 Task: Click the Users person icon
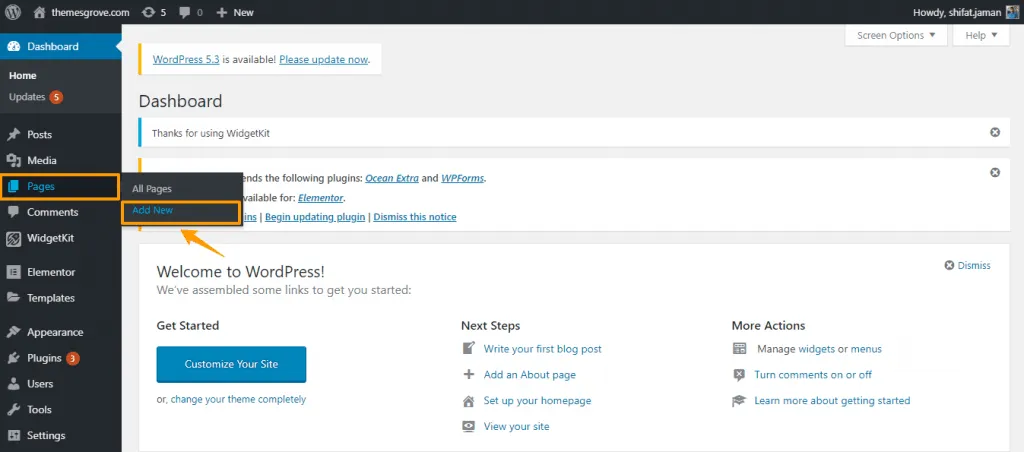tap(14, 384)
